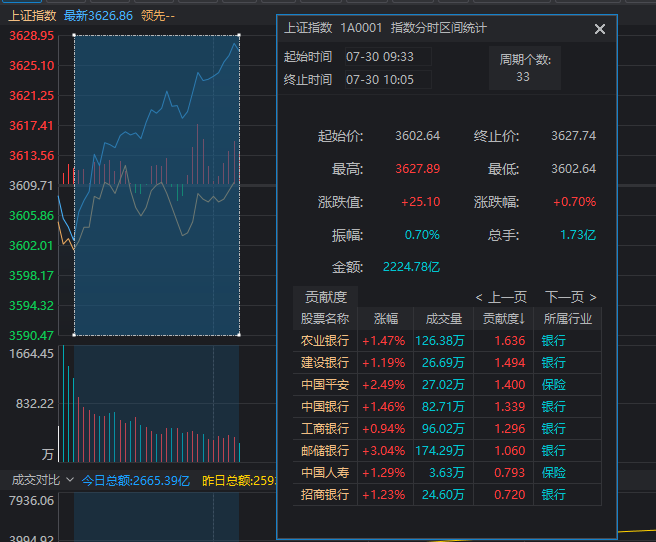Select 农业银行 row in contribution table
656x542 pixels.
[325, 341]
